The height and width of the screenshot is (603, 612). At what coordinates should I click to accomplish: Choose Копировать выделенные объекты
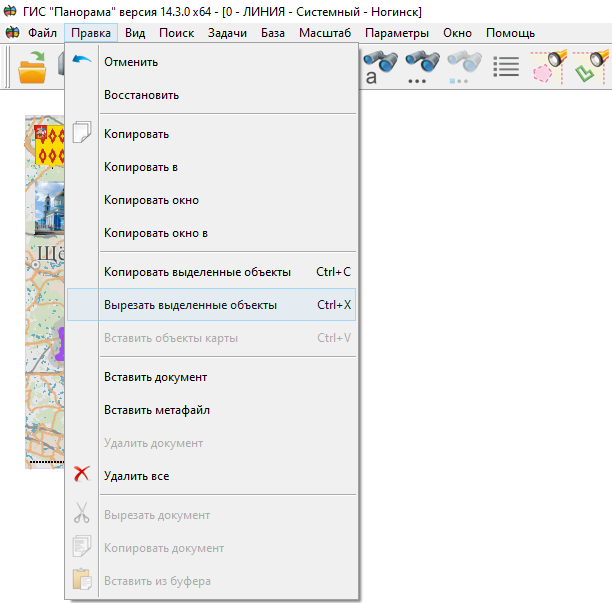(x=197, y=272)
